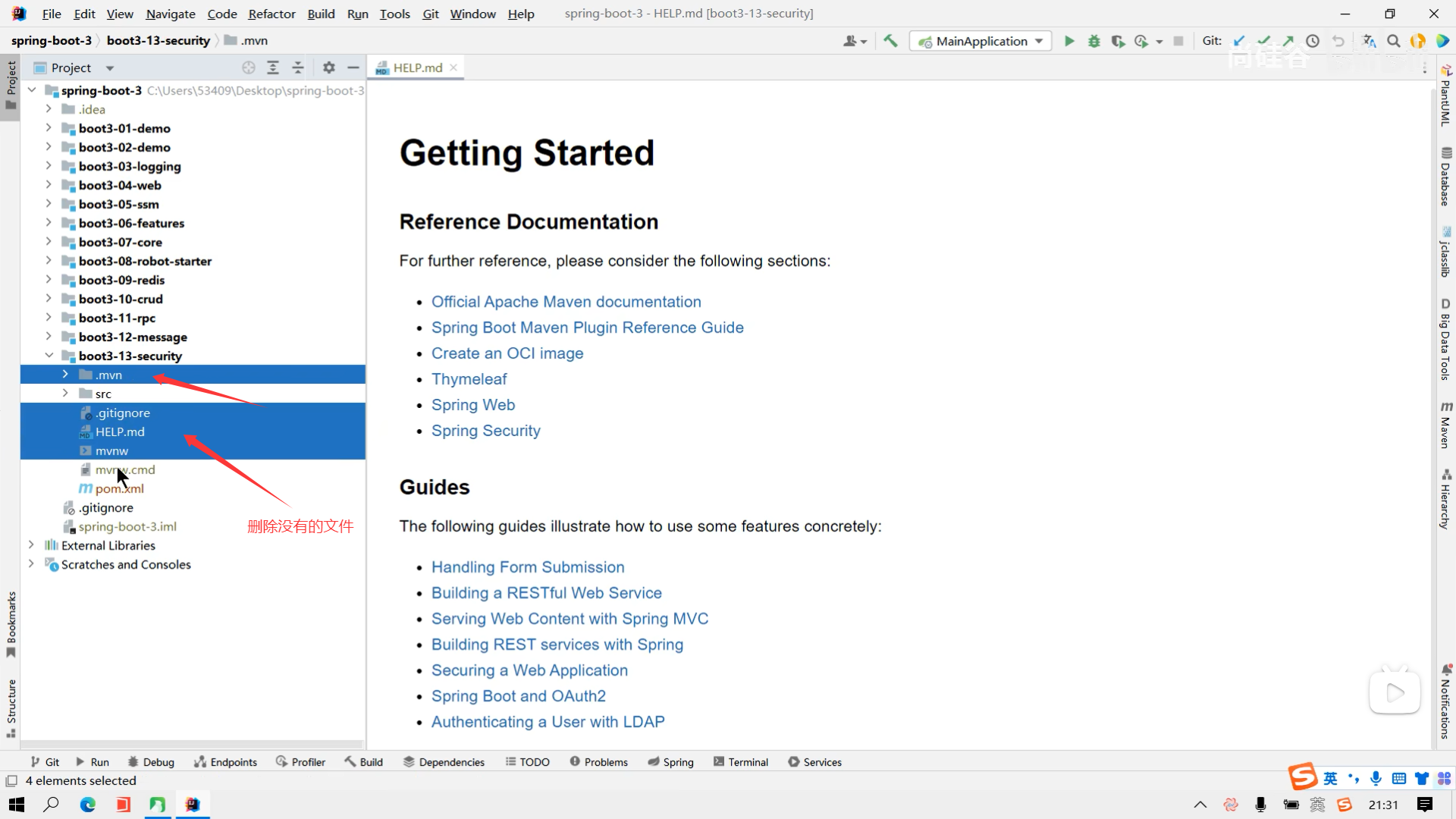Click the Debug bug icon in toolbar

coord(1094,41)
